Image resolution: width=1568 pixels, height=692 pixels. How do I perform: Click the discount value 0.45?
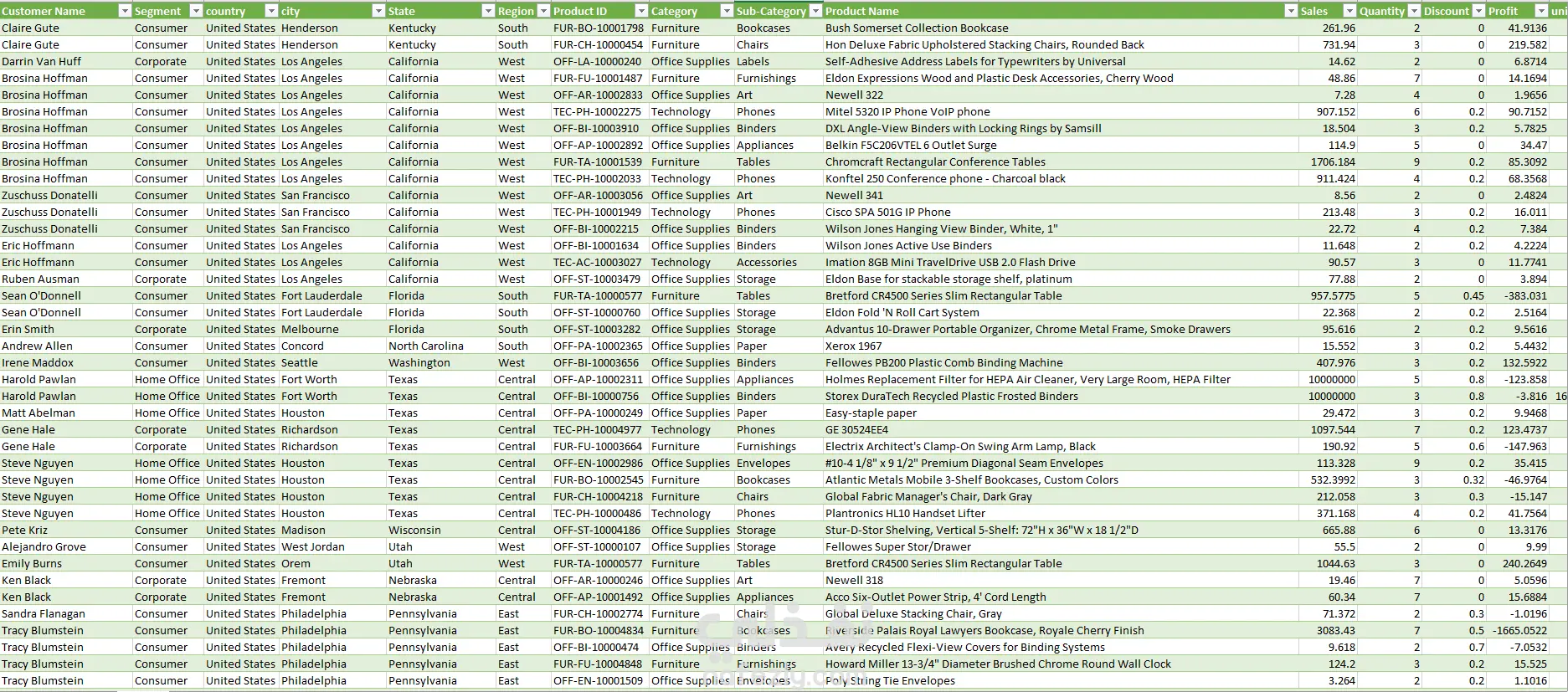click(x=1455, y=295)
